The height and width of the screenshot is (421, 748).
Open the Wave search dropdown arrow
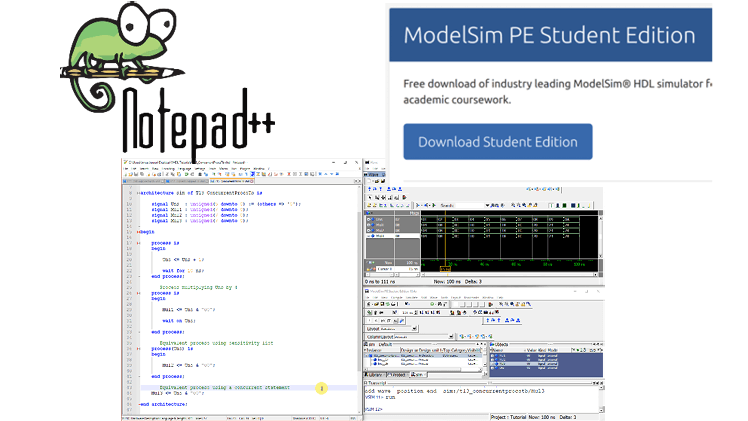487,205
